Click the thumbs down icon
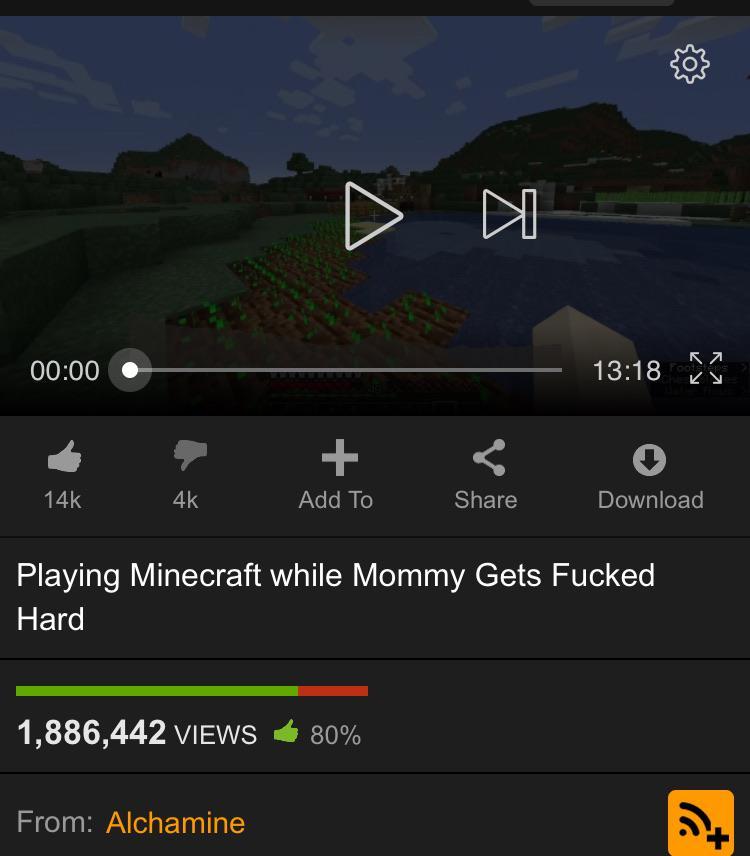The width and height of the screenshot is (750, 856). click(190, 456)
